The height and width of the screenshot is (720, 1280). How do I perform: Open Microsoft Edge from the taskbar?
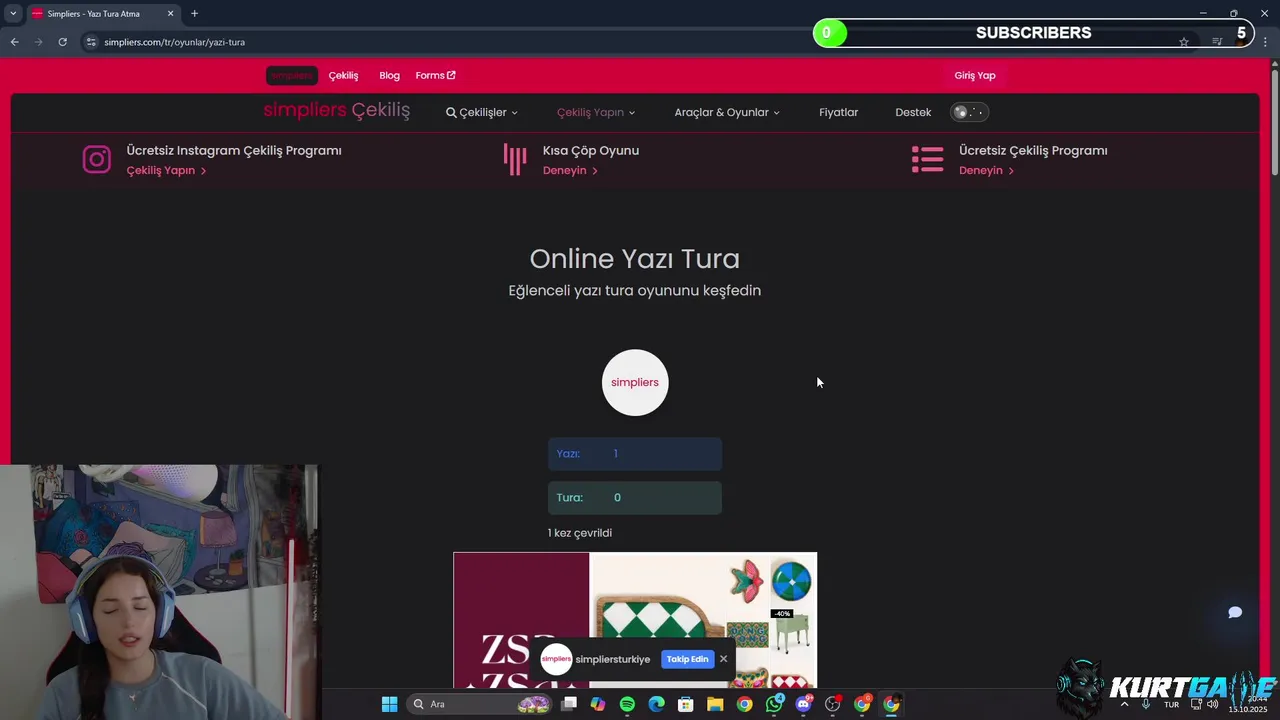pos(656,704)
